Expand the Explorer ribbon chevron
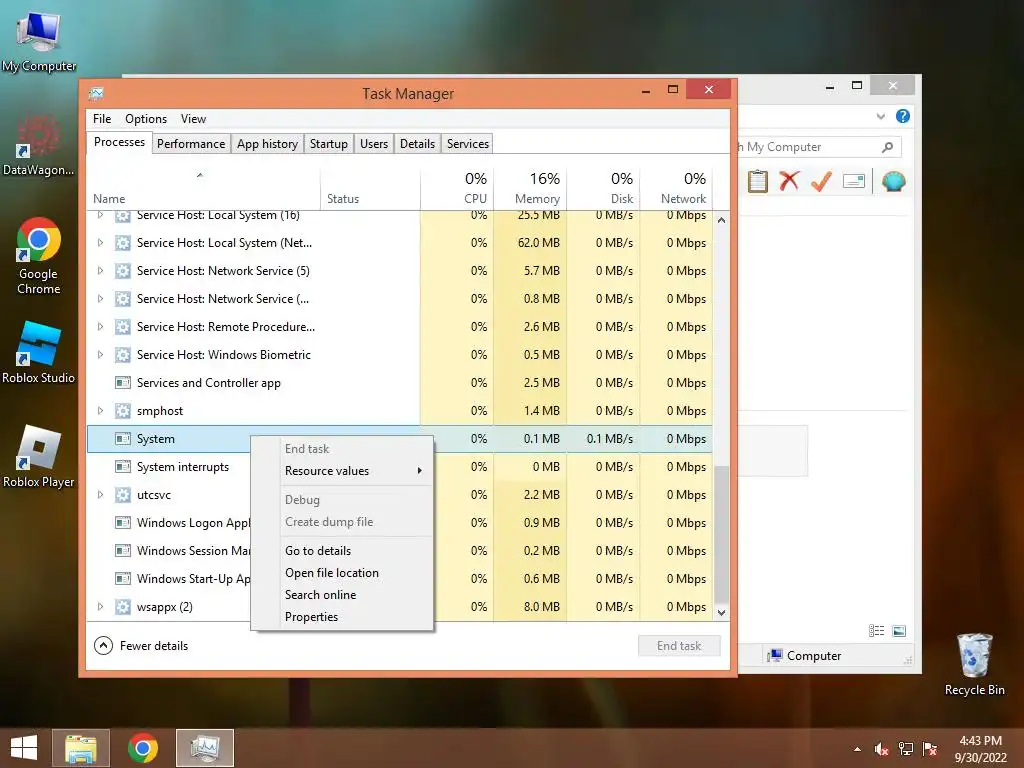This screenshot has width=1024, height=768. [x=880, y=116]
